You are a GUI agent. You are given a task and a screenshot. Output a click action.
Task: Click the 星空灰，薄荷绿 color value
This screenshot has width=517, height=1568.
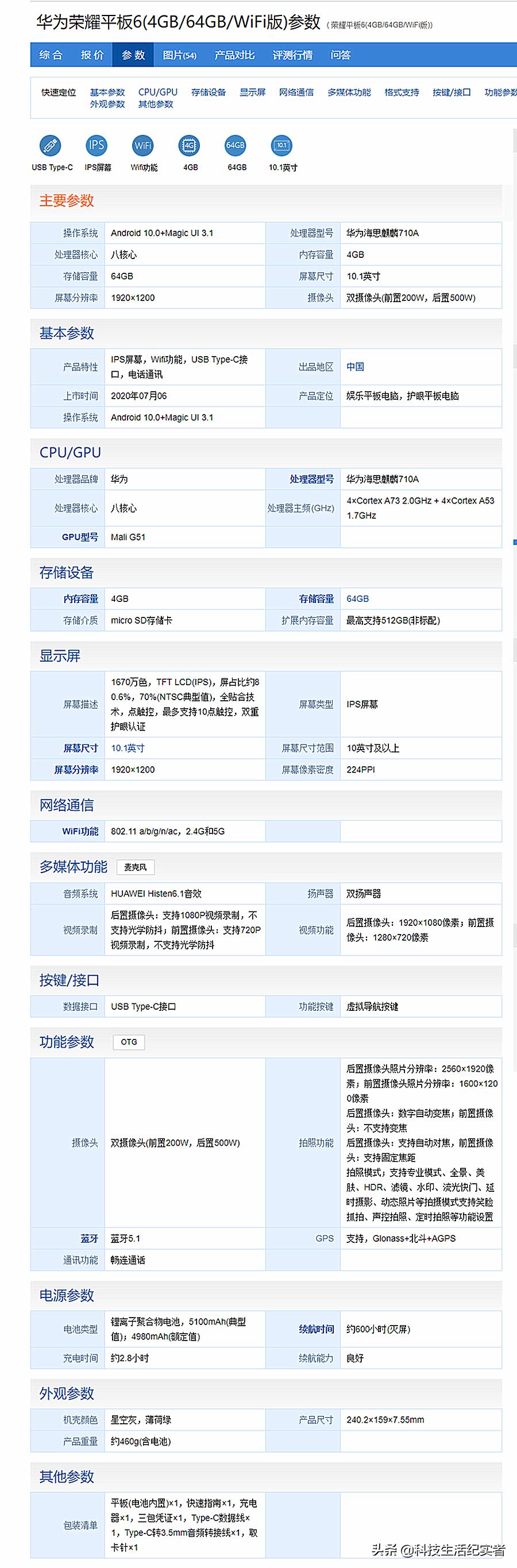[x=141, y=1420]
